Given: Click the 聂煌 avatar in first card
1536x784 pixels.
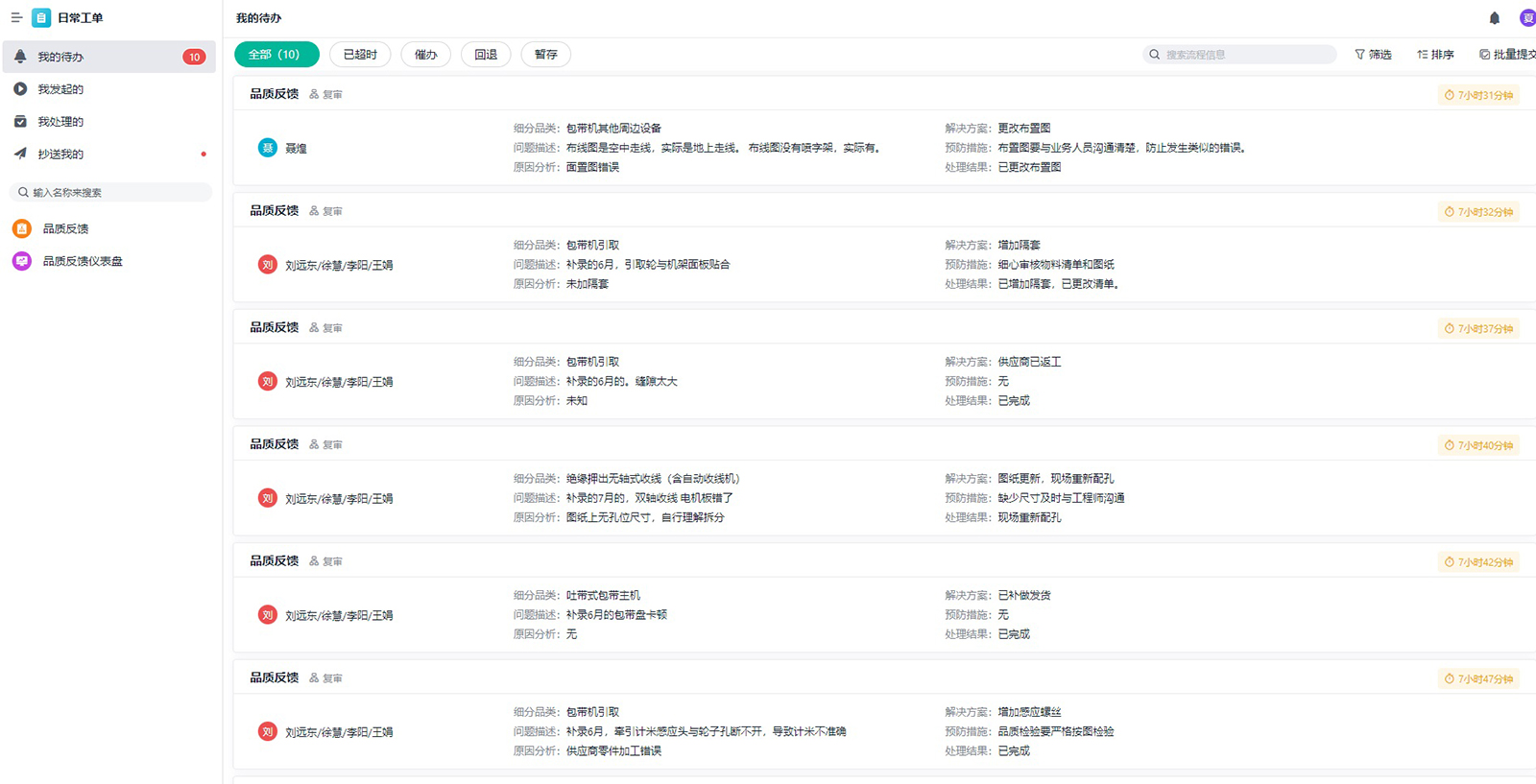Looking at the screenshot, I should pyautogui.click(x=268, y=148).
